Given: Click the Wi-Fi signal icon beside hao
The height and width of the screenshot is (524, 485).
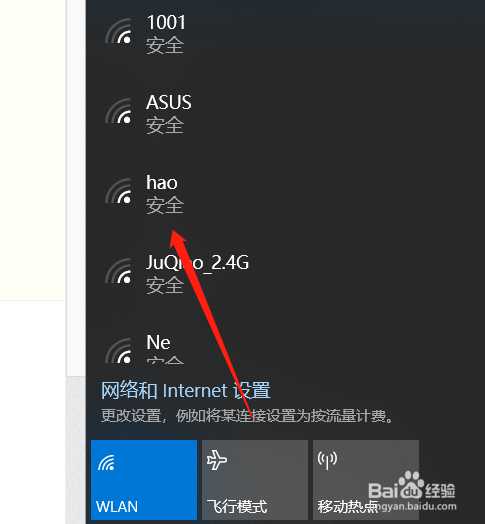Looking at the screenshot, I should coord(118,191).
